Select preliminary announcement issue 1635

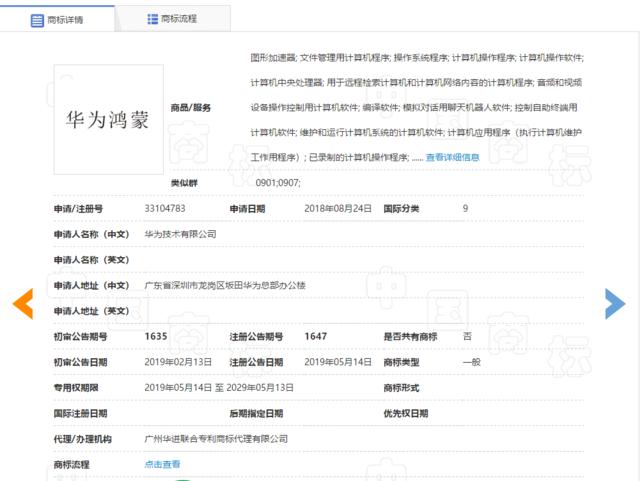point(156,336)
